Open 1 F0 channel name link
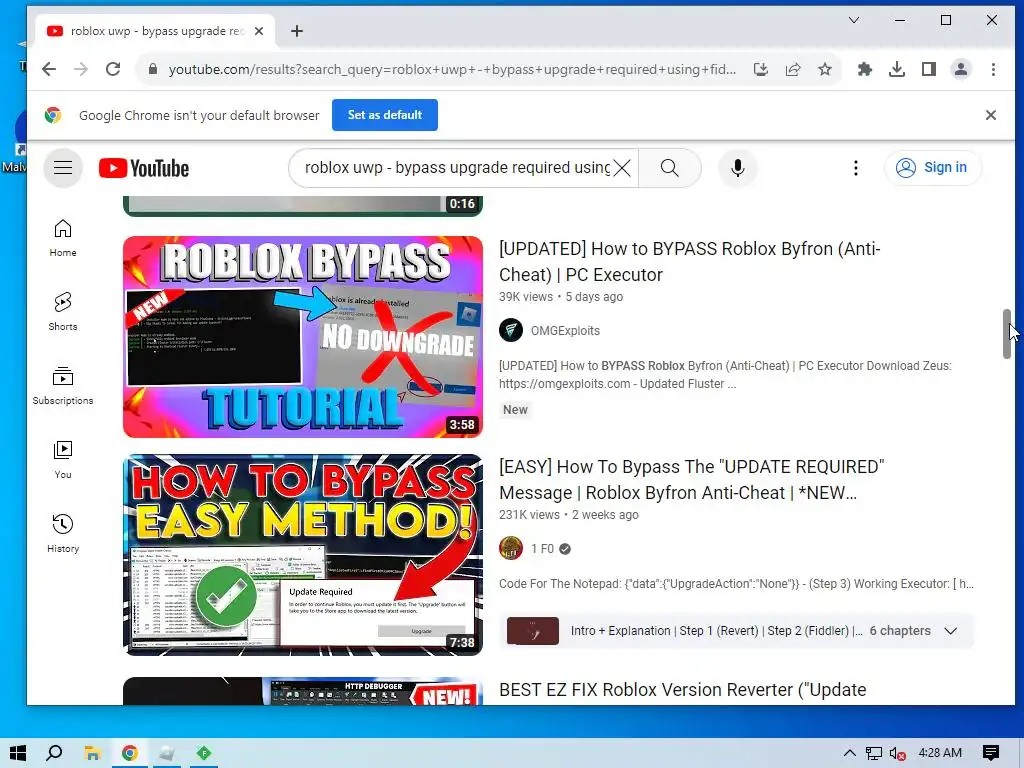 [x=542, y=549]
